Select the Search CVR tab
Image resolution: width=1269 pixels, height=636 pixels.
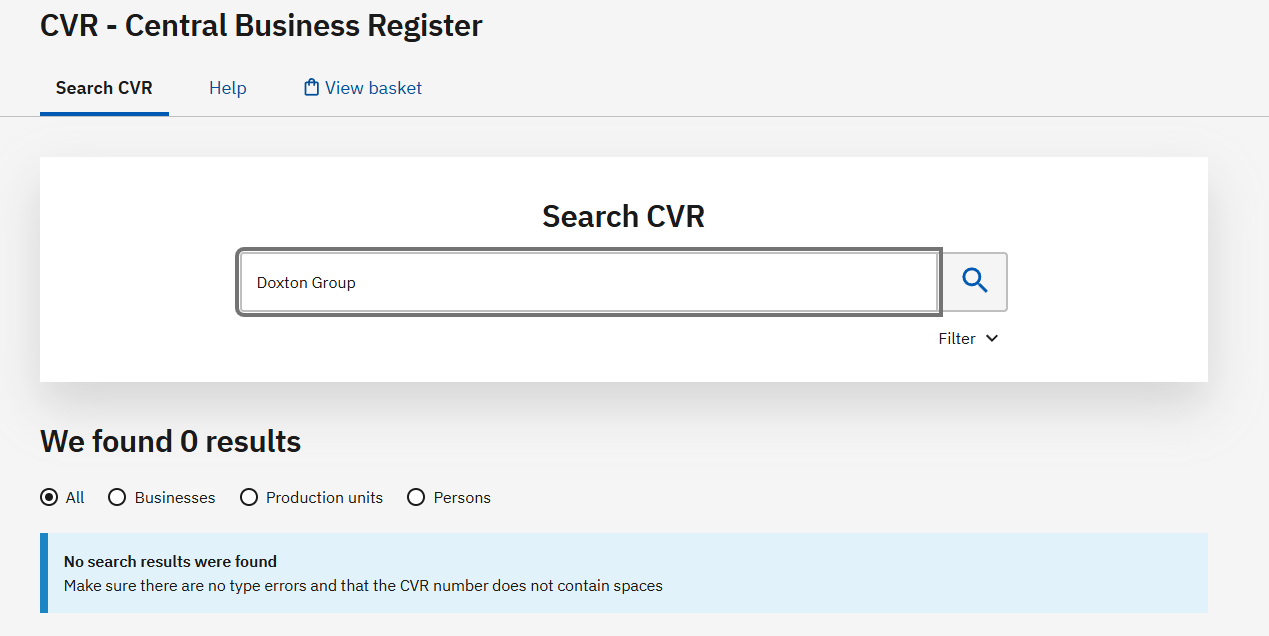click(x=104, y=88)
